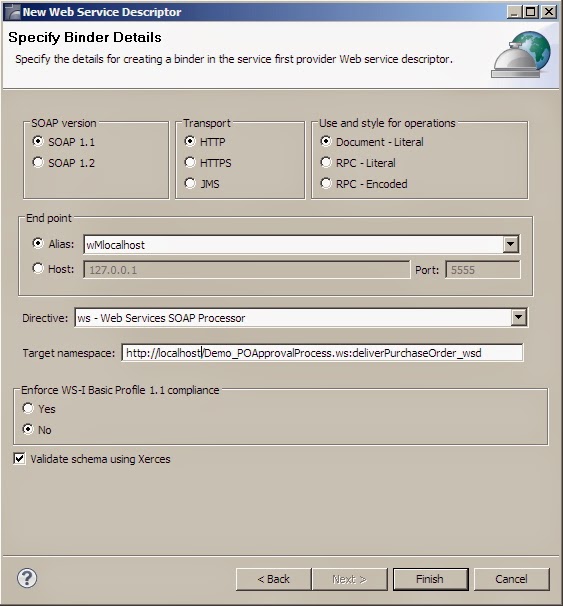
Task: Click the Host 127.0.0.1 field
Action: click(247, 270)
